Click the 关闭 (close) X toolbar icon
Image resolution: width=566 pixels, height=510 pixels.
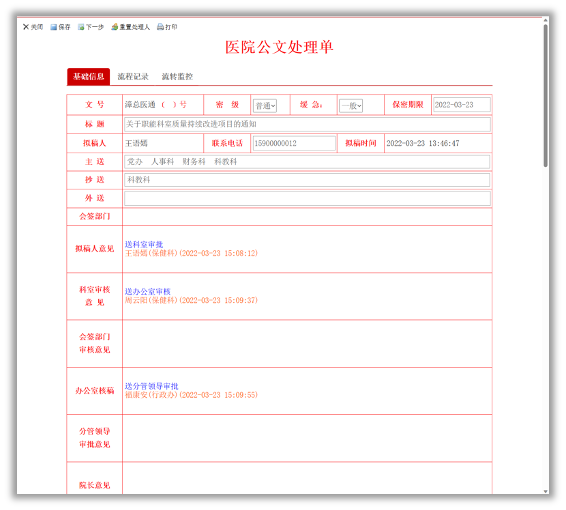(x=26, y=27)
